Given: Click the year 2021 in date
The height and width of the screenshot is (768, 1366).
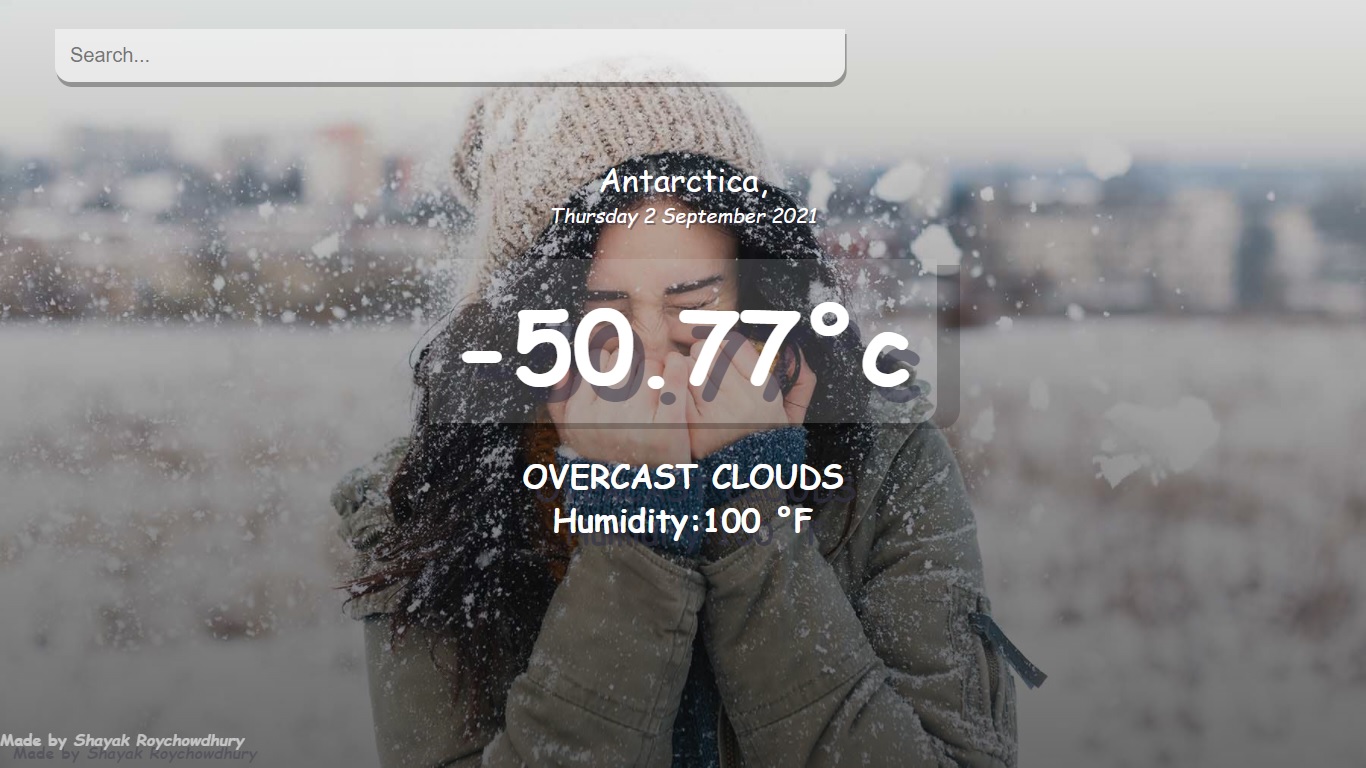Looking at the screenshot, I should (x=795, y=215).
